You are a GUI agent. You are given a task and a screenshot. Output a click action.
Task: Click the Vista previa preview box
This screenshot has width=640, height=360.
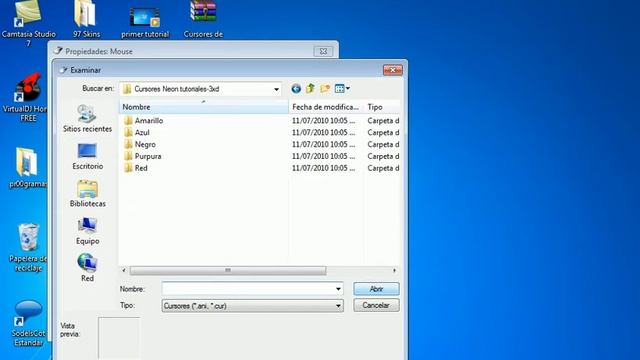[x=119, y=338]
